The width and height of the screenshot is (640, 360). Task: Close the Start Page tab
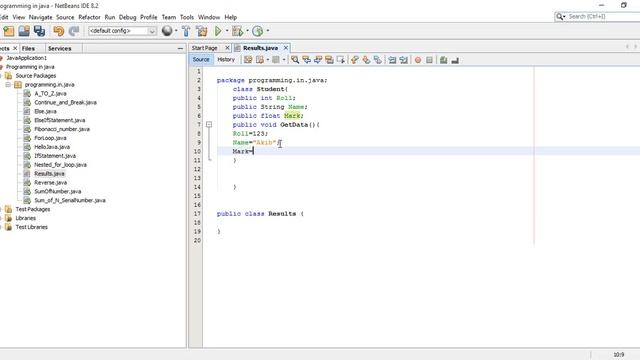click(x=227, y=48)
